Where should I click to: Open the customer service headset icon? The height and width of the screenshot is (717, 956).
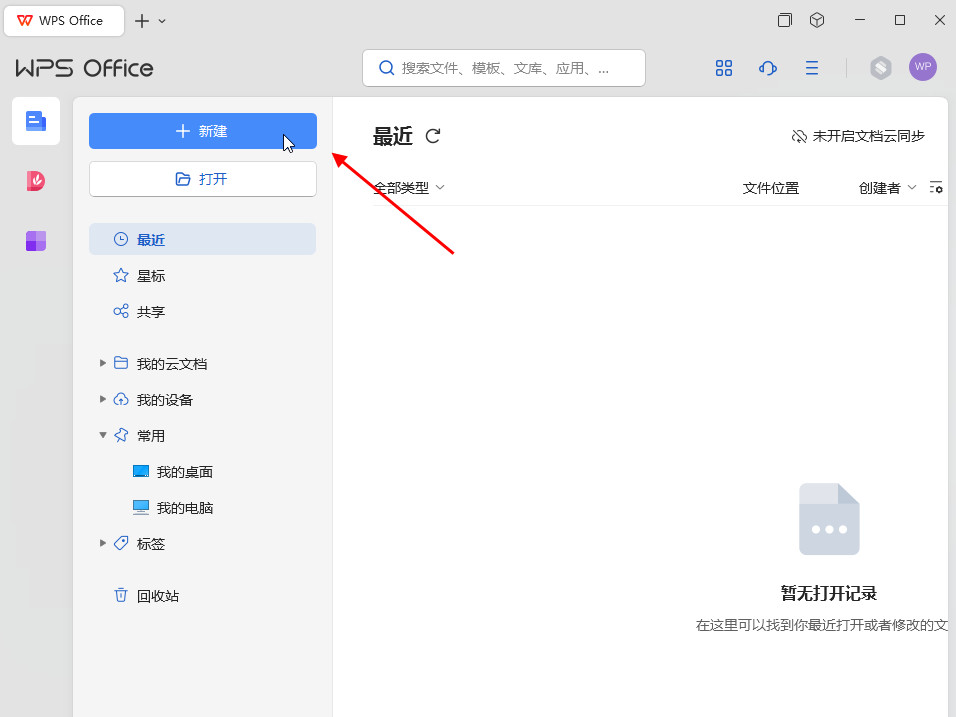click(768, 68)
